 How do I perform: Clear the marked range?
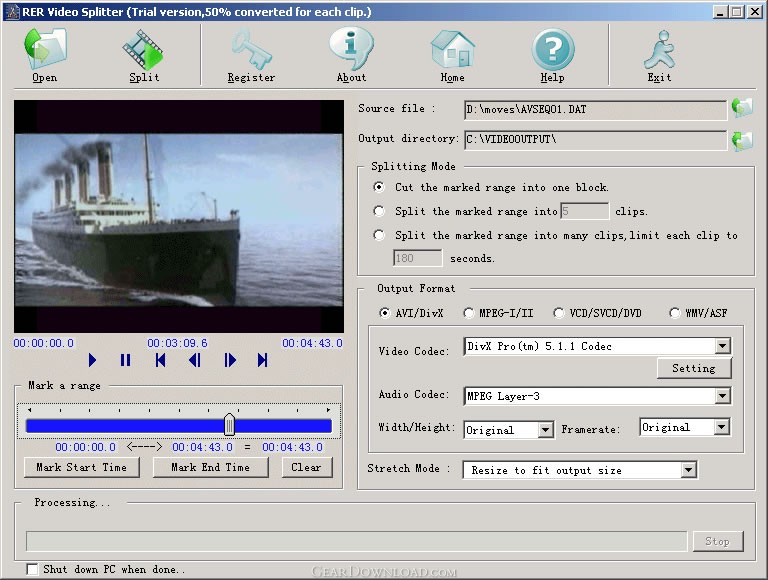[307, 467]
